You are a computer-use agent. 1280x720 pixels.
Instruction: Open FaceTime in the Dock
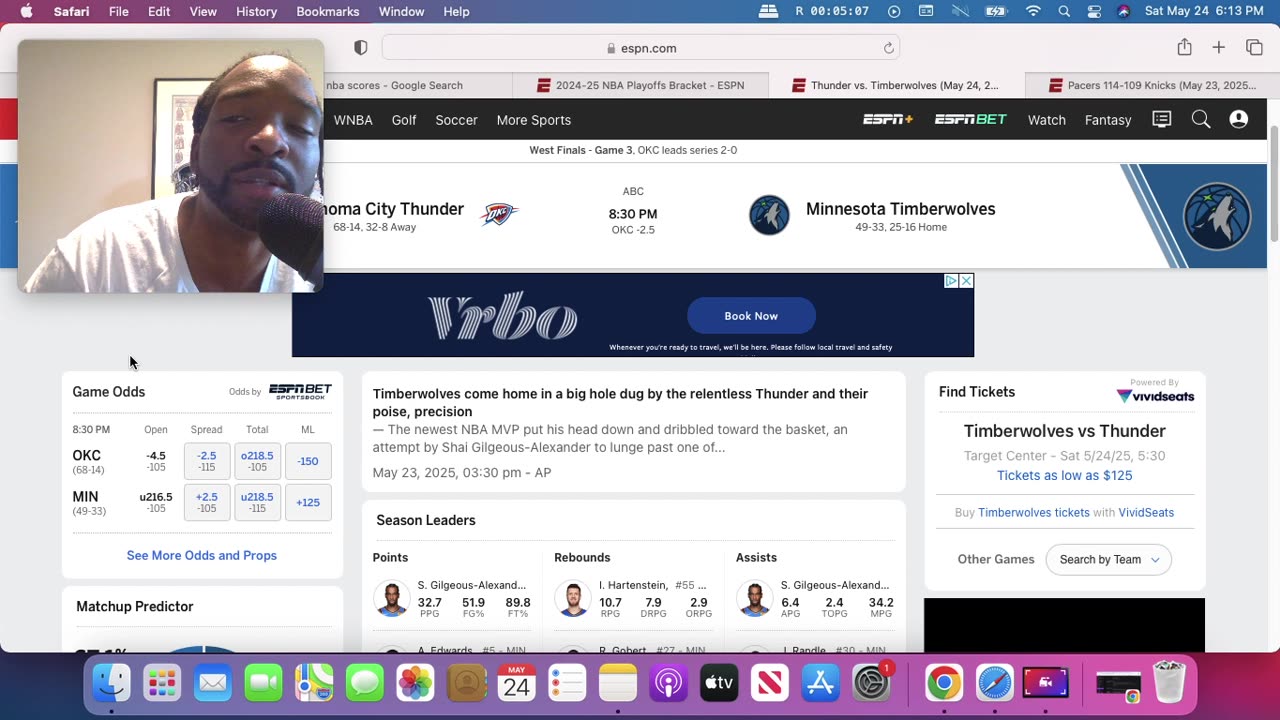pos(263,684)
